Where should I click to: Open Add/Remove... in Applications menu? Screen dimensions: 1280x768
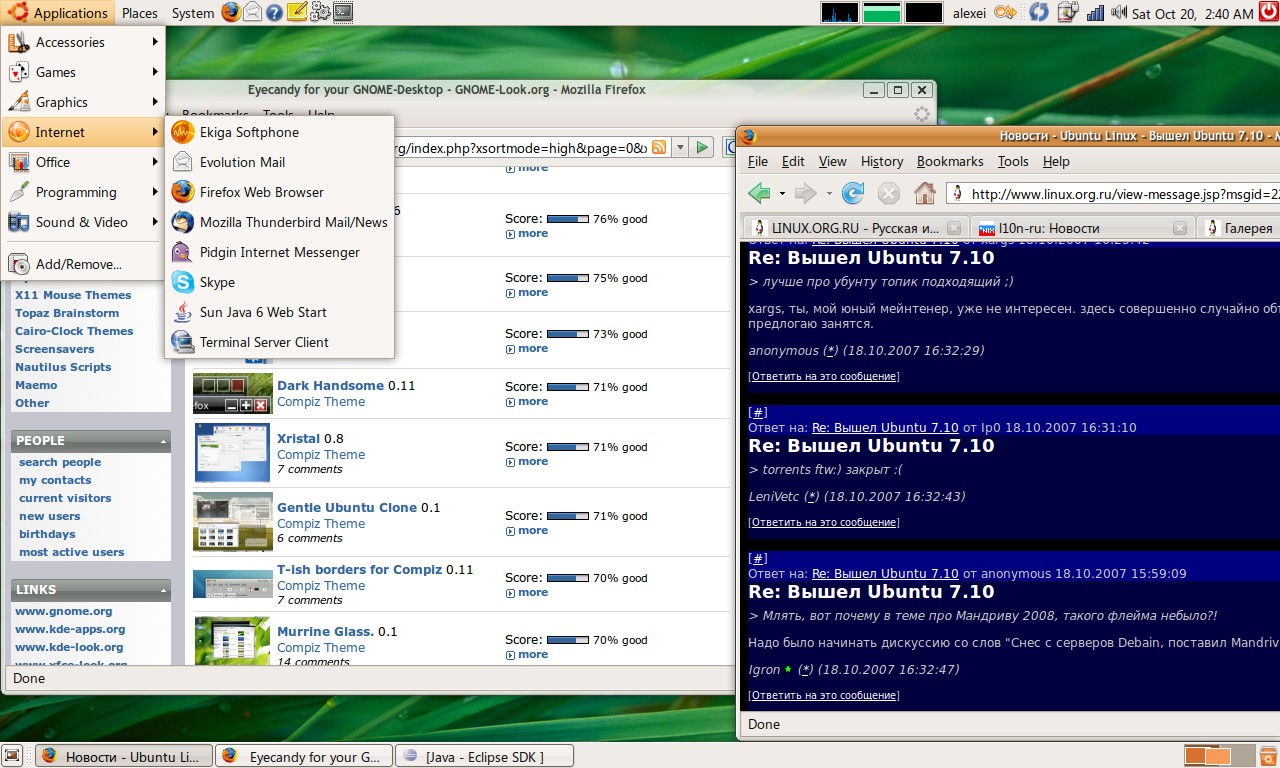(x=83, y=264)
